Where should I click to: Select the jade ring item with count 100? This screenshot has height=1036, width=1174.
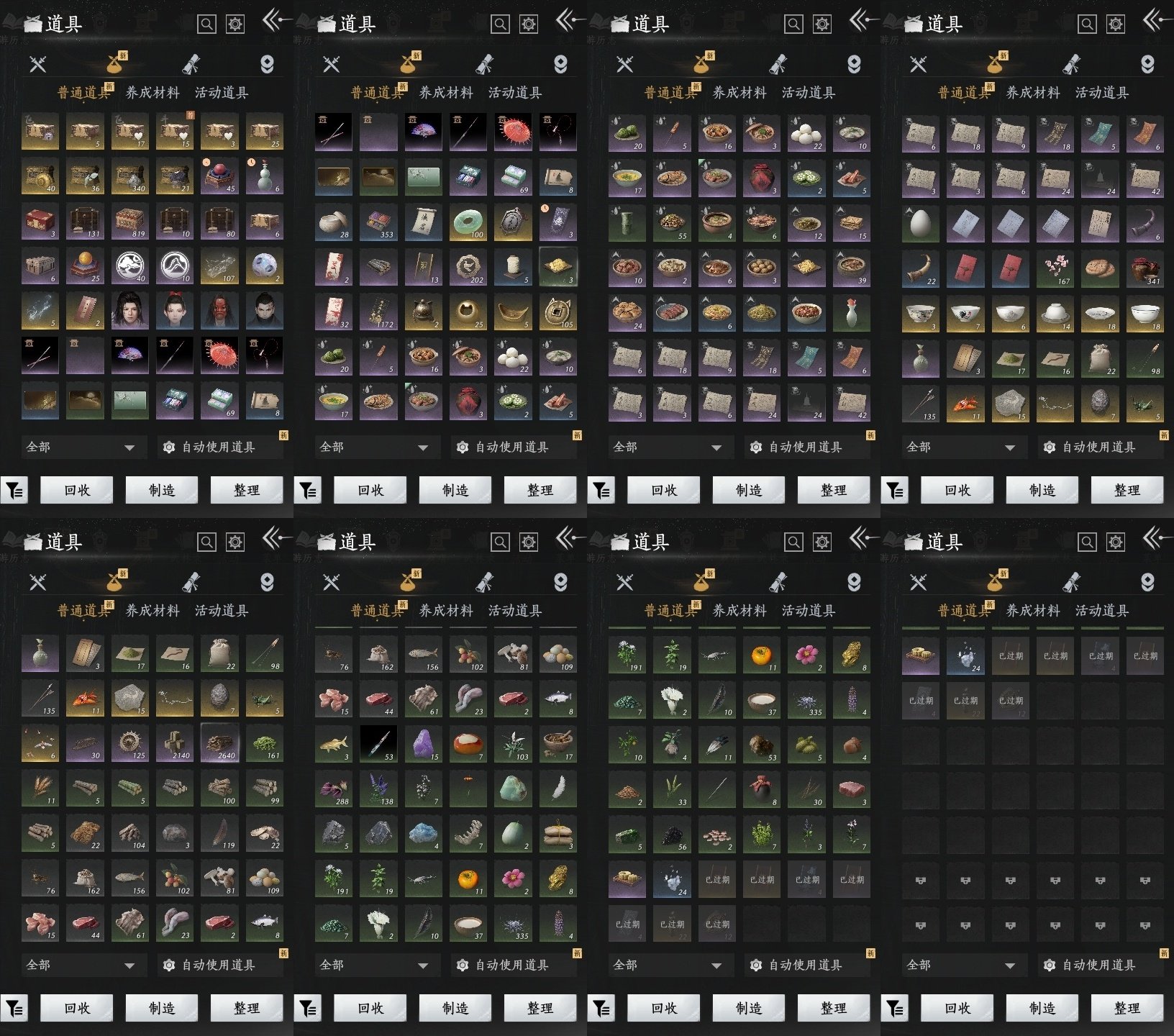[468, 222]
